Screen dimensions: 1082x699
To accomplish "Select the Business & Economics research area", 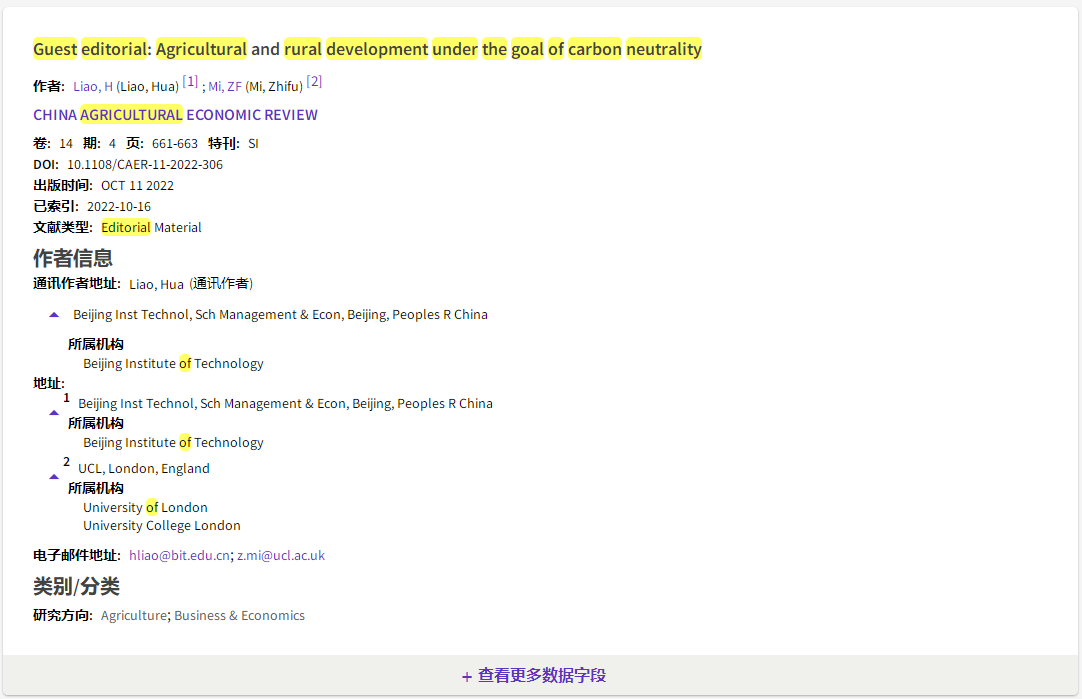I will click(x=239, y=616).
